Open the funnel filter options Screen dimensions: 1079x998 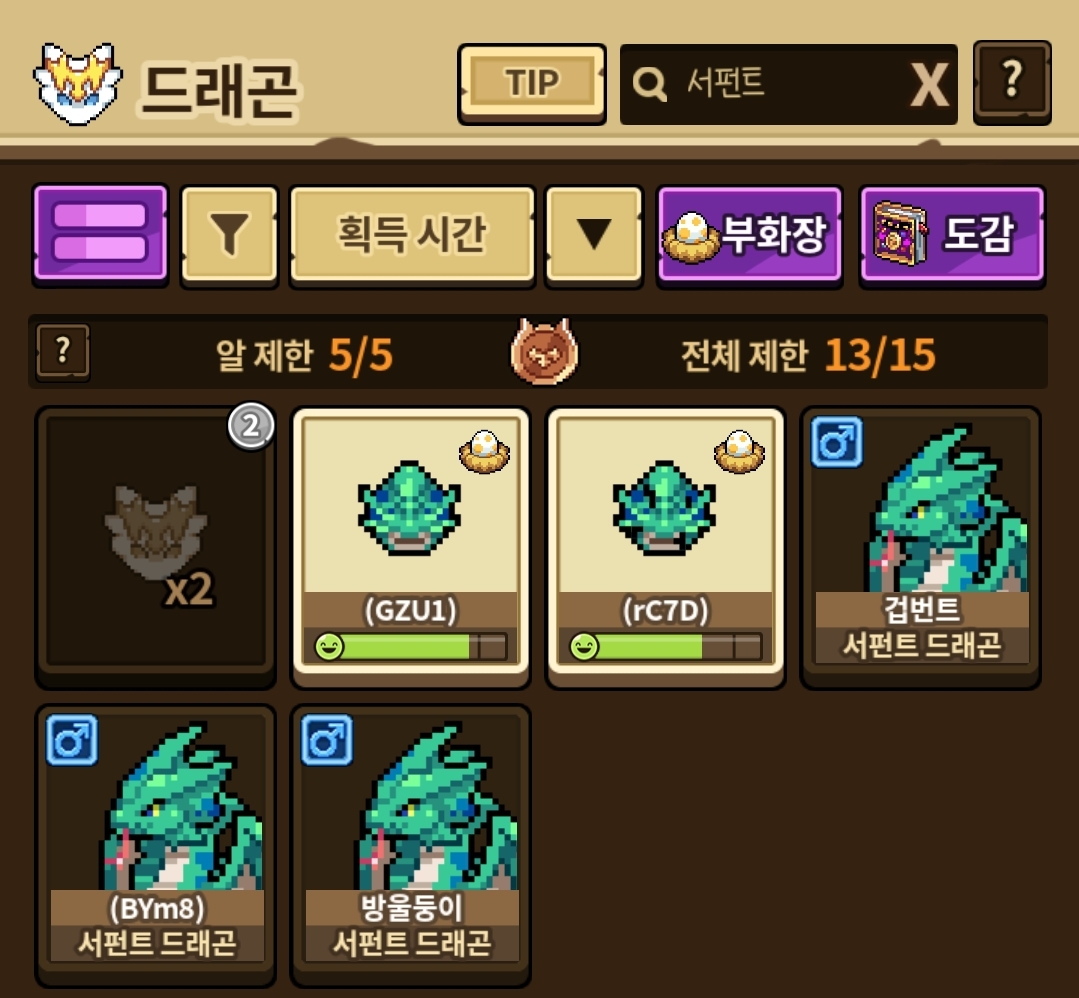click(229, 234)
